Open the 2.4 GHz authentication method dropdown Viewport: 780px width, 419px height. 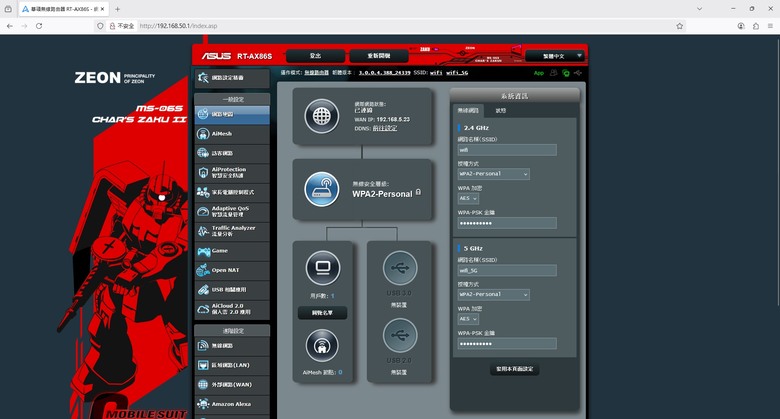(x=493, y=174)
